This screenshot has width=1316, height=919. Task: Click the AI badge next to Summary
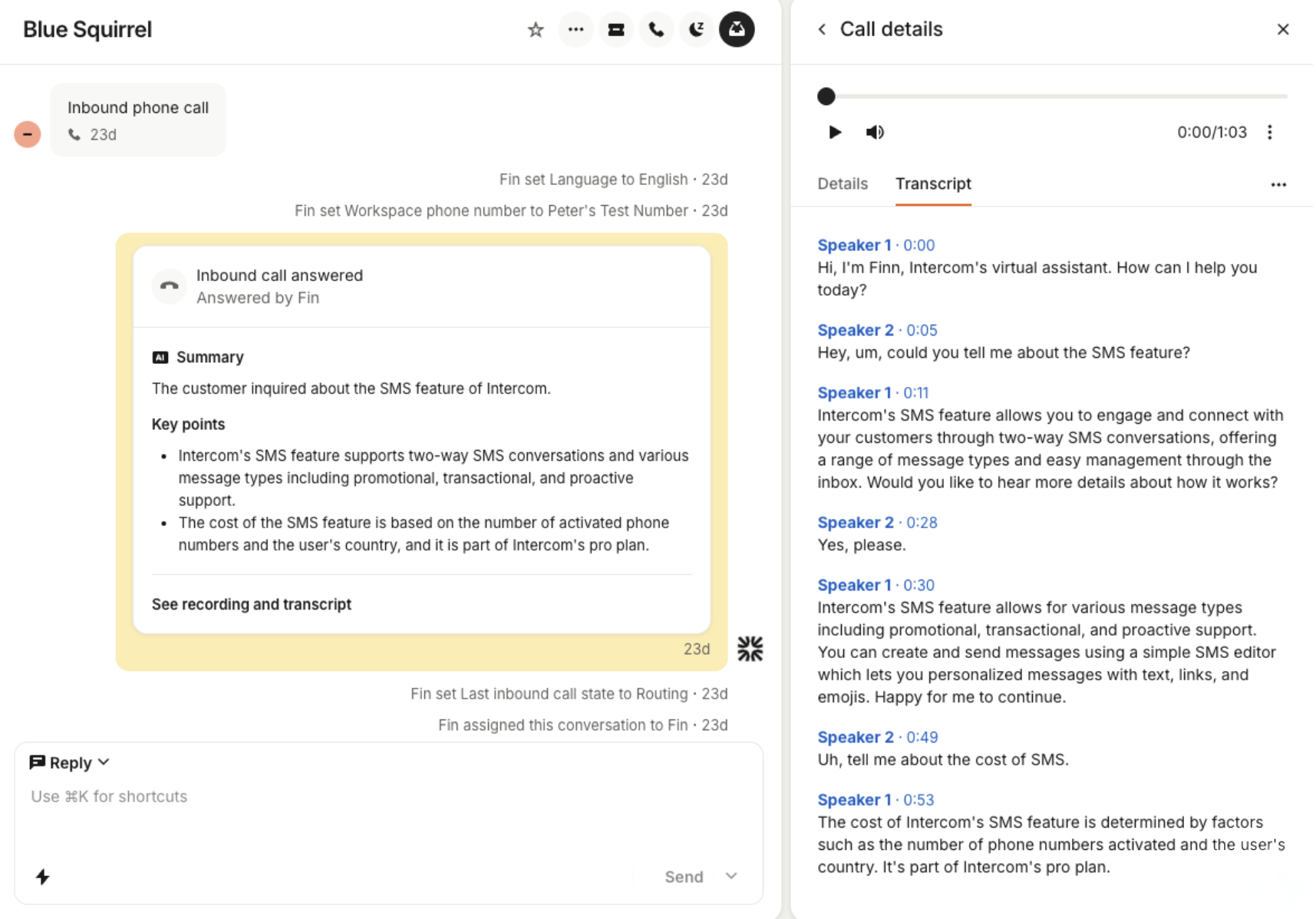[160, 358]
